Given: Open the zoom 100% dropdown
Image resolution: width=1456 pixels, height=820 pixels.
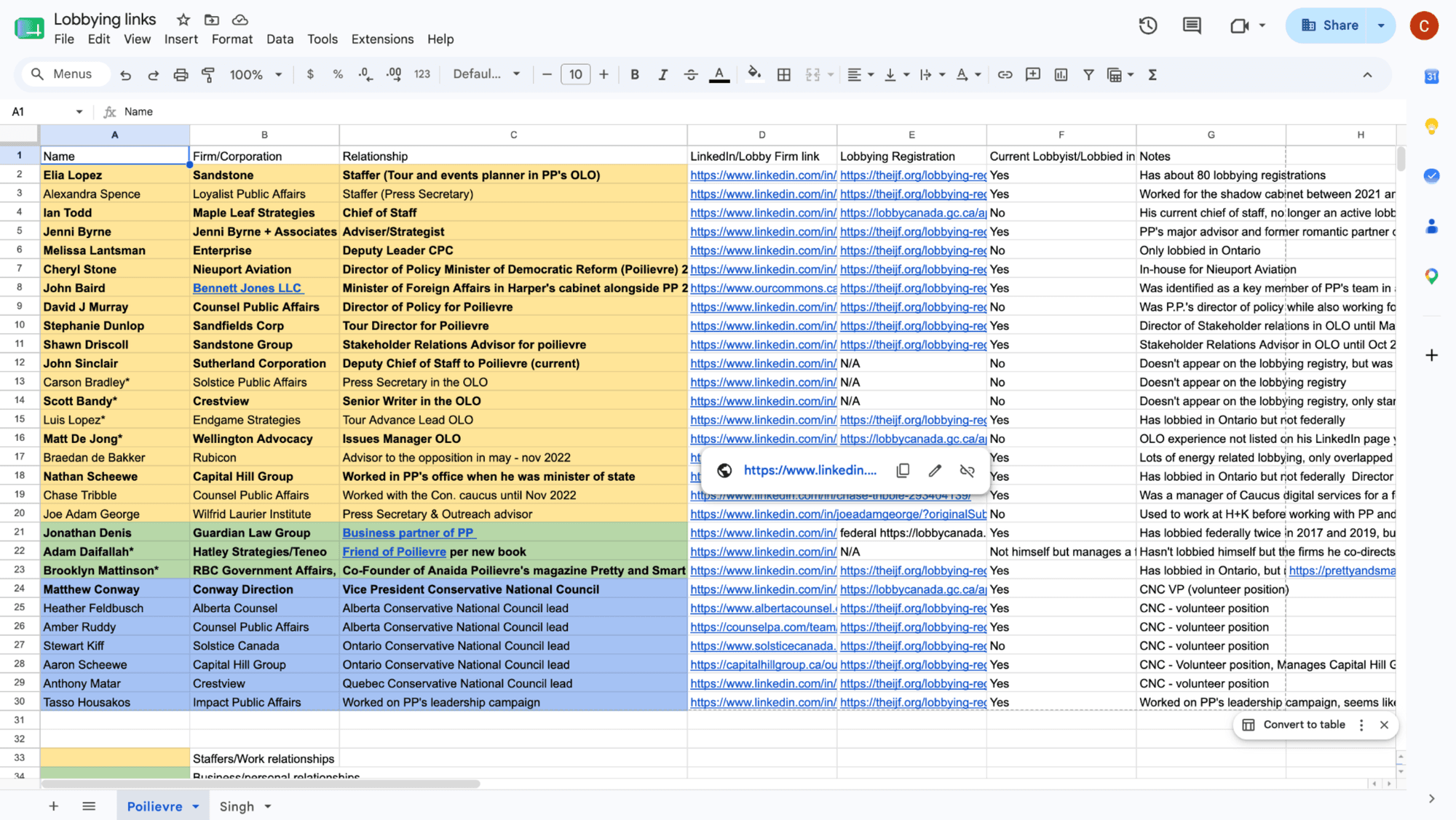Looking at the screenshot, I should pyautogui.click(x=256, y=74).
